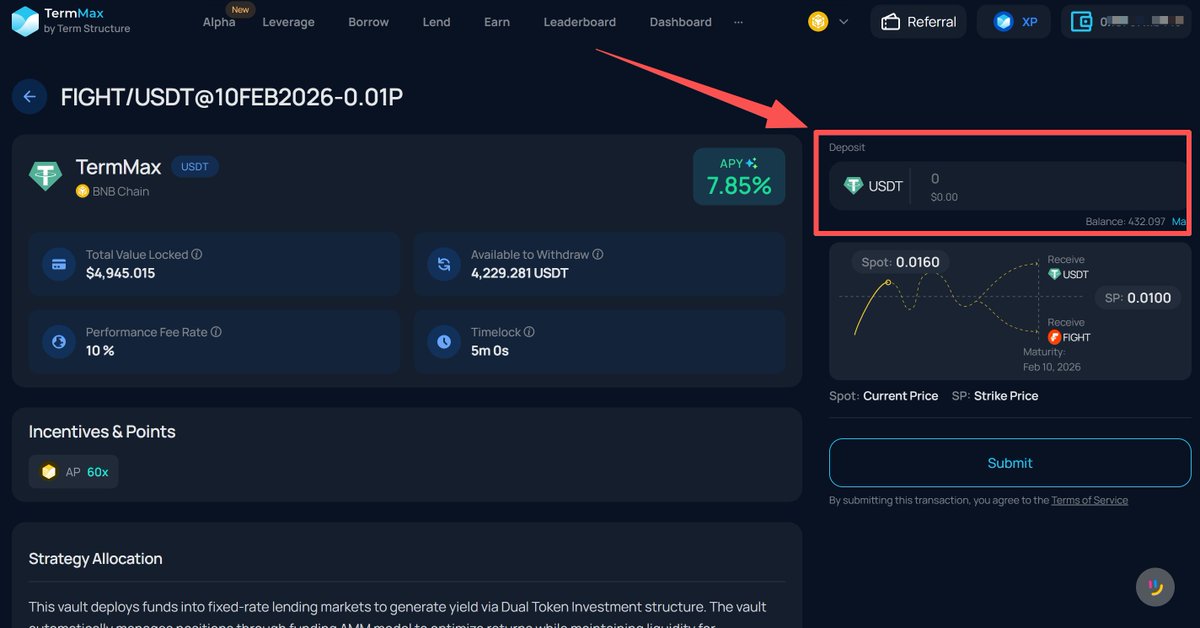Open the Leverage tab
This screenshot has height=628, width=1200.
click(288, 22)
